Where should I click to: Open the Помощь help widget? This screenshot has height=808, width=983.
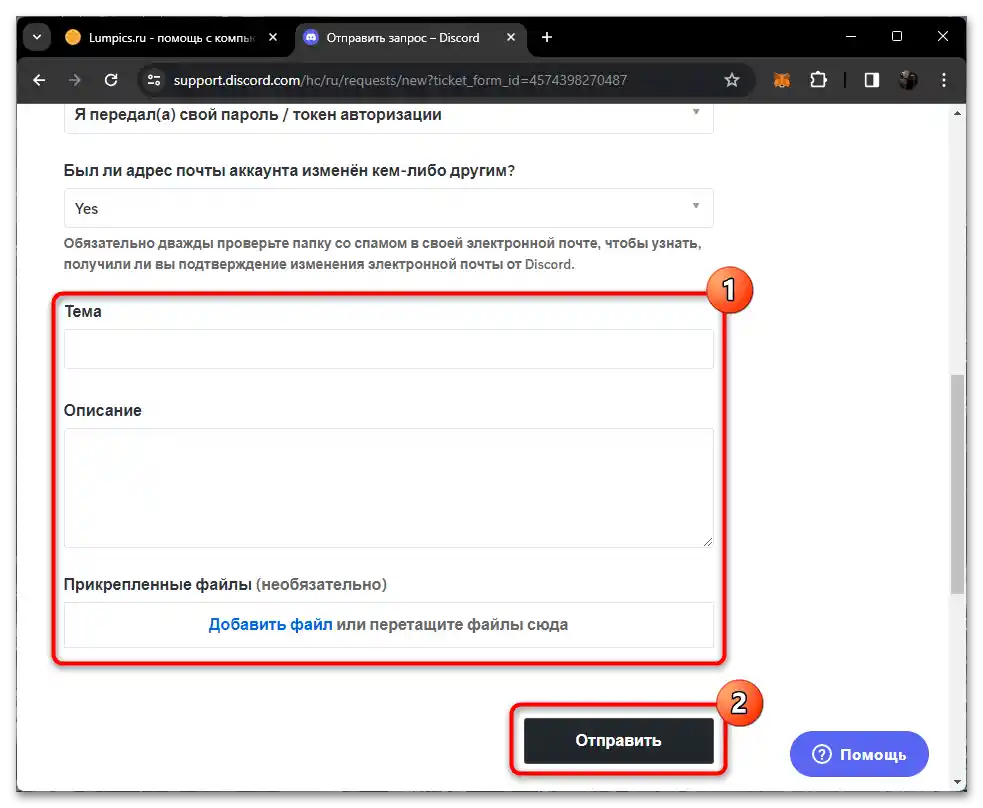[859, 754]
